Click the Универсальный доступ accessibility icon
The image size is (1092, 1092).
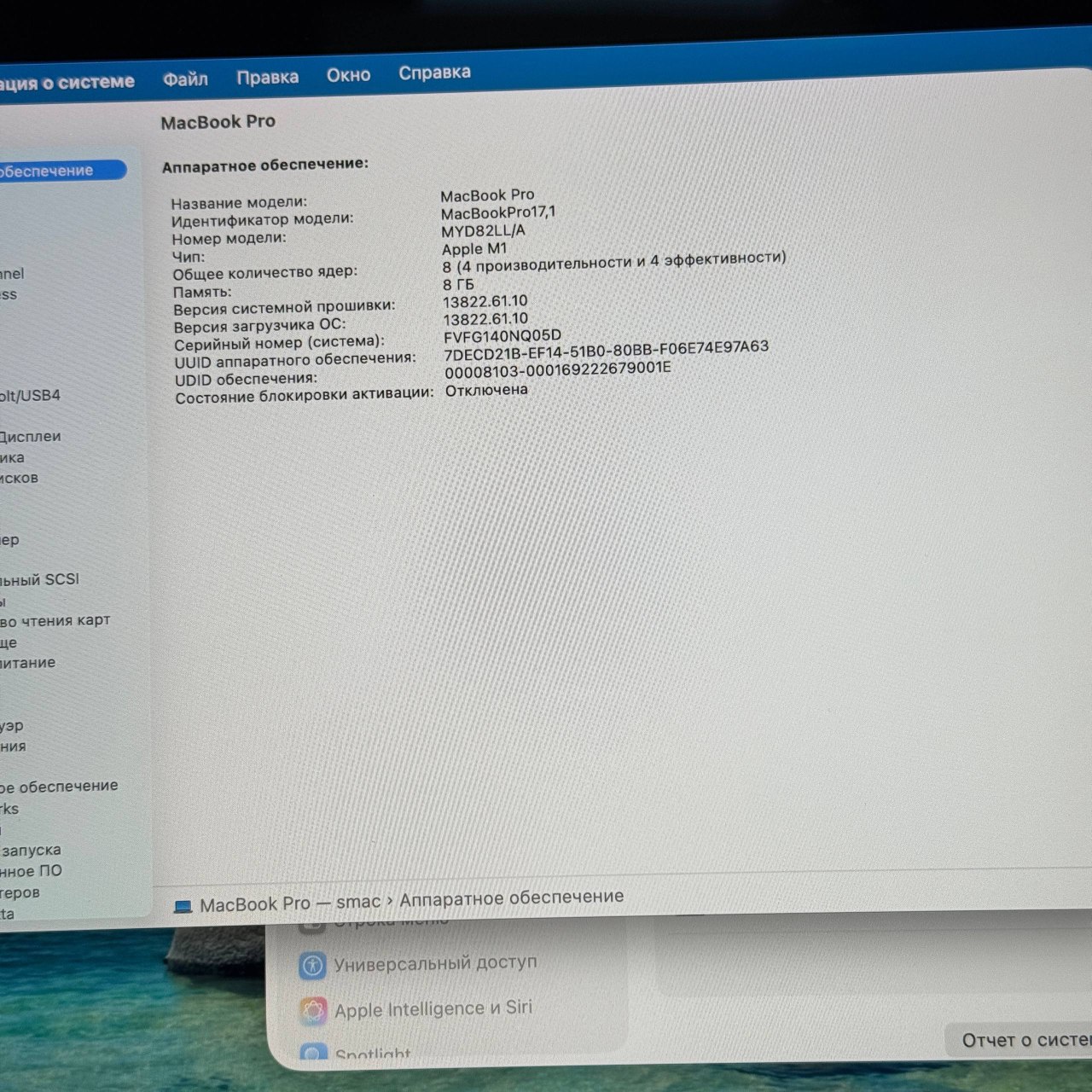[313, 963]
